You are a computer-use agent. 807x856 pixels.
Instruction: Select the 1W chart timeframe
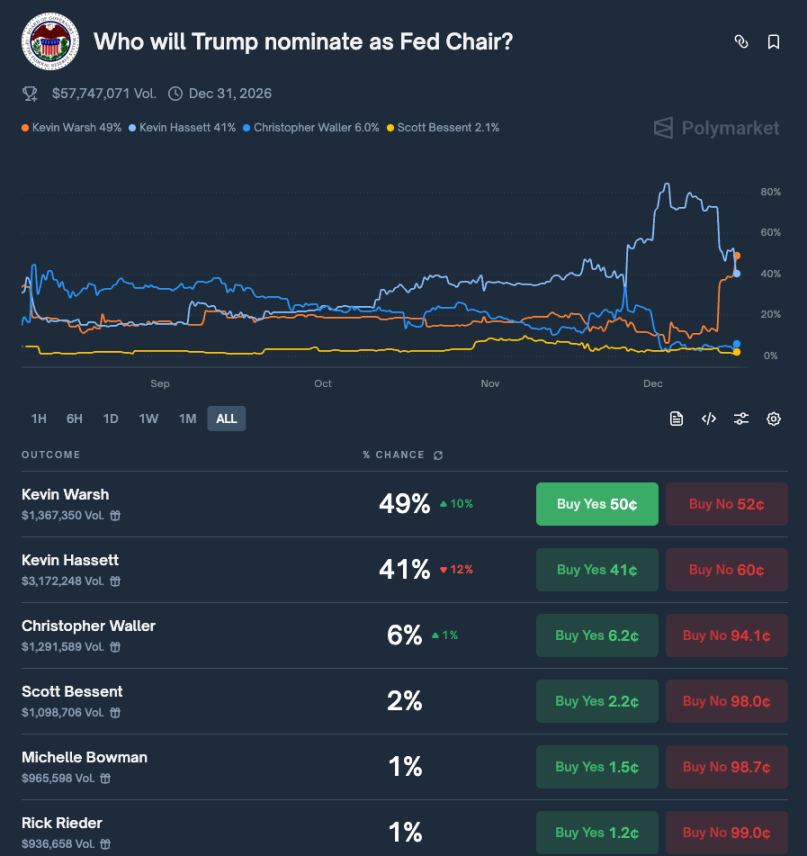(x=149, y=419)
